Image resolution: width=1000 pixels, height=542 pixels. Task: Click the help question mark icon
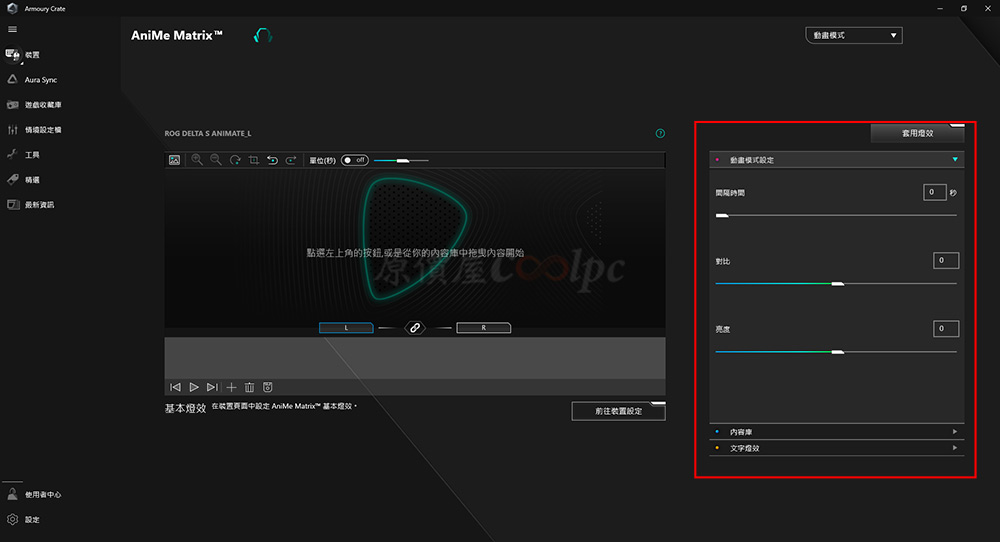point(660,133)
